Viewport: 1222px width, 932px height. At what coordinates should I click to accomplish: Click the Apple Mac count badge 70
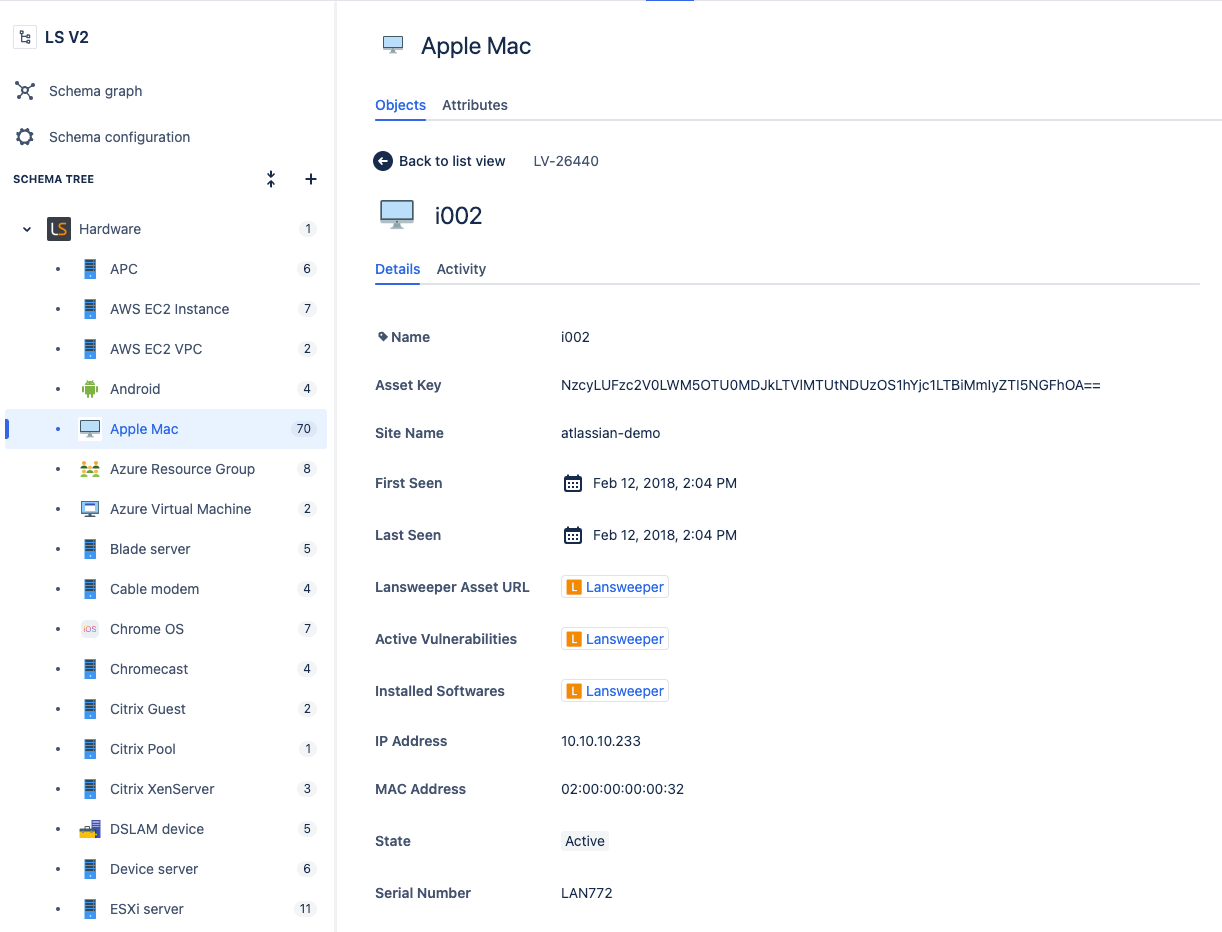click(303, 429)
